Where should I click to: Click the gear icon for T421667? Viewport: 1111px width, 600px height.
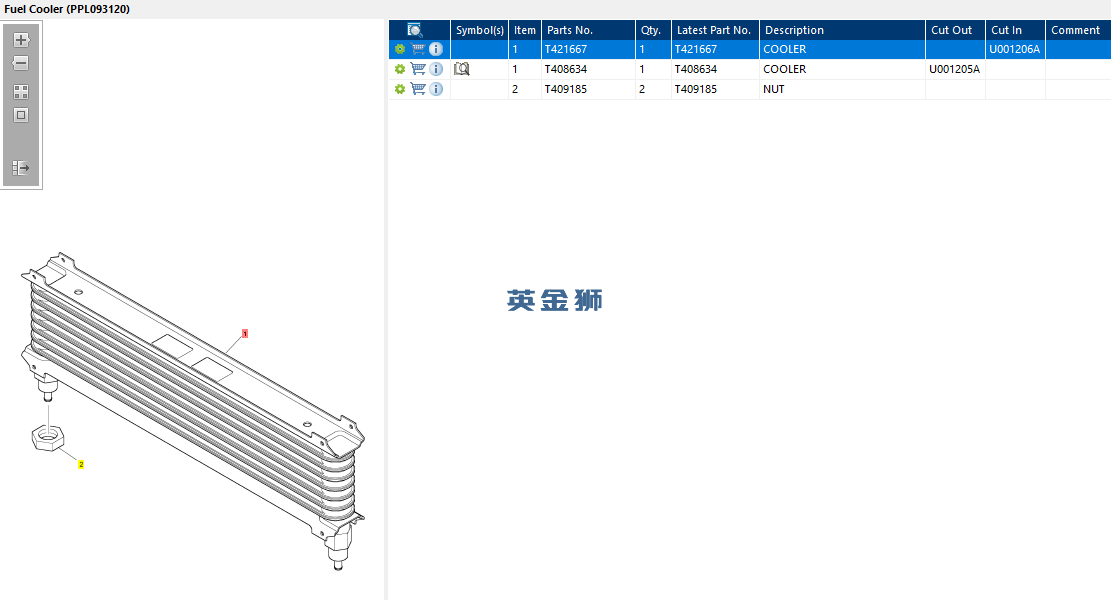point(400,49)
